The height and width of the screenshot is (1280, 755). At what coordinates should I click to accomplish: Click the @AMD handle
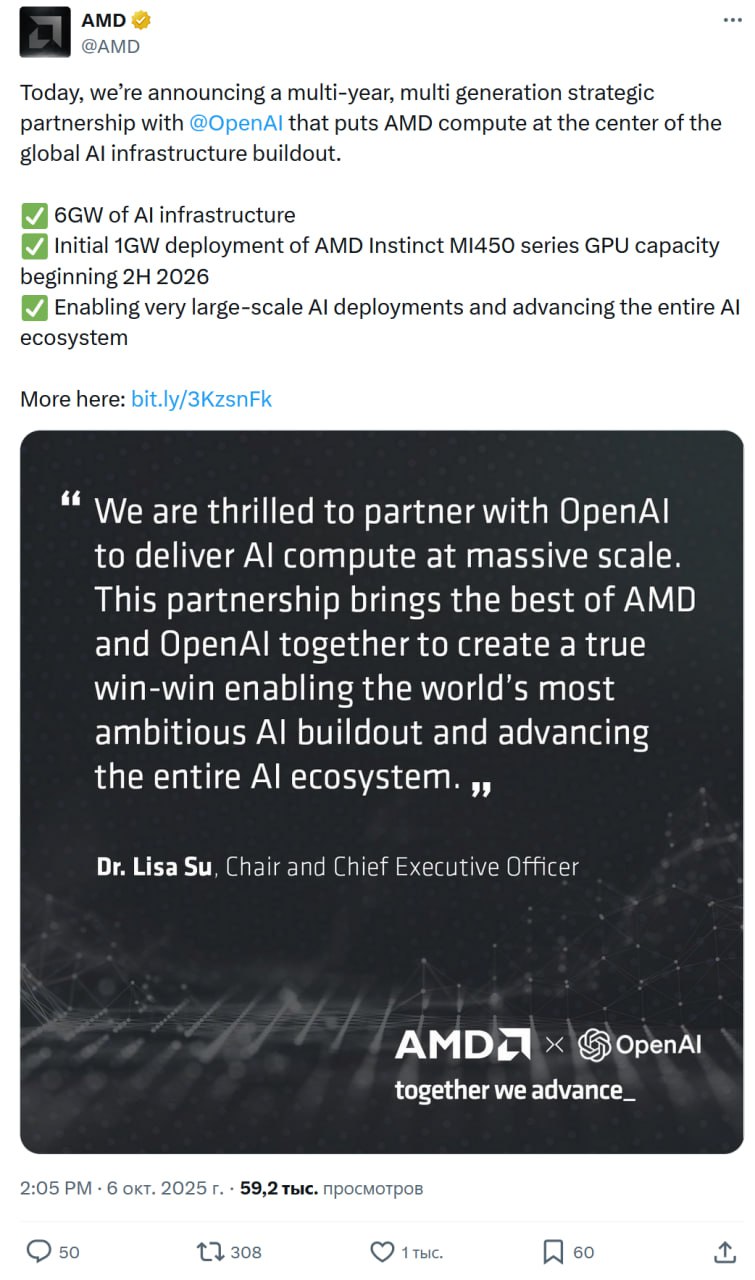pyautogui.click(x=110, y=46)
